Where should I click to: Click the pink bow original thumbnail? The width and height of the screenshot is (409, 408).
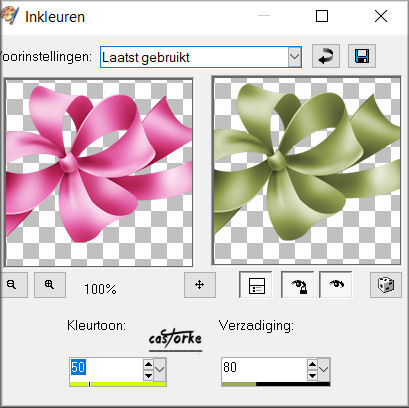click(x=99, y=172)
